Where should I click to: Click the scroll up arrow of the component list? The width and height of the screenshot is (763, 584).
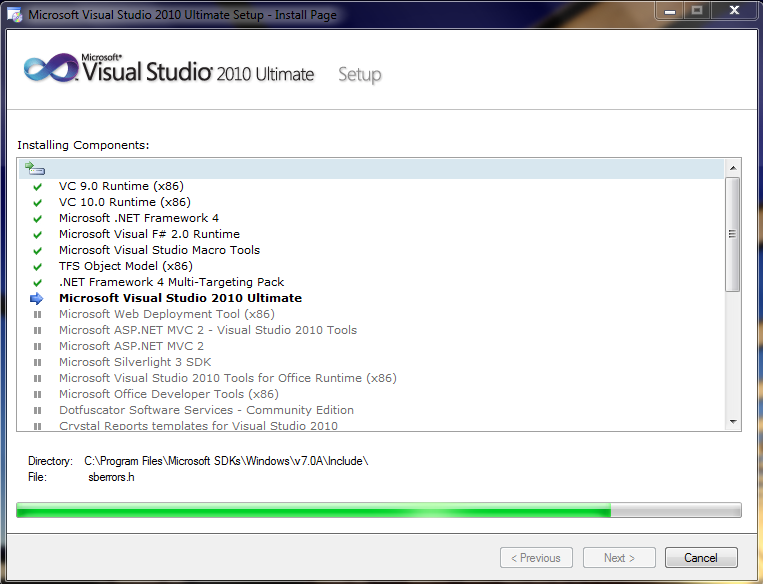point(733,168)
